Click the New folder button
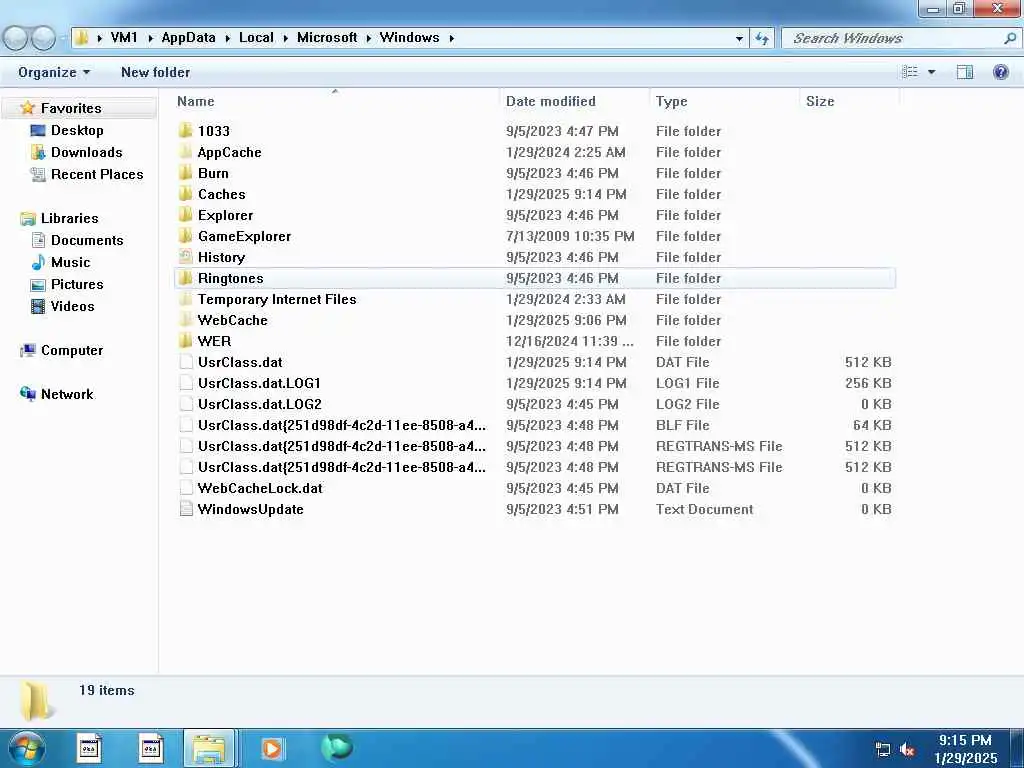 click(155, 72)
